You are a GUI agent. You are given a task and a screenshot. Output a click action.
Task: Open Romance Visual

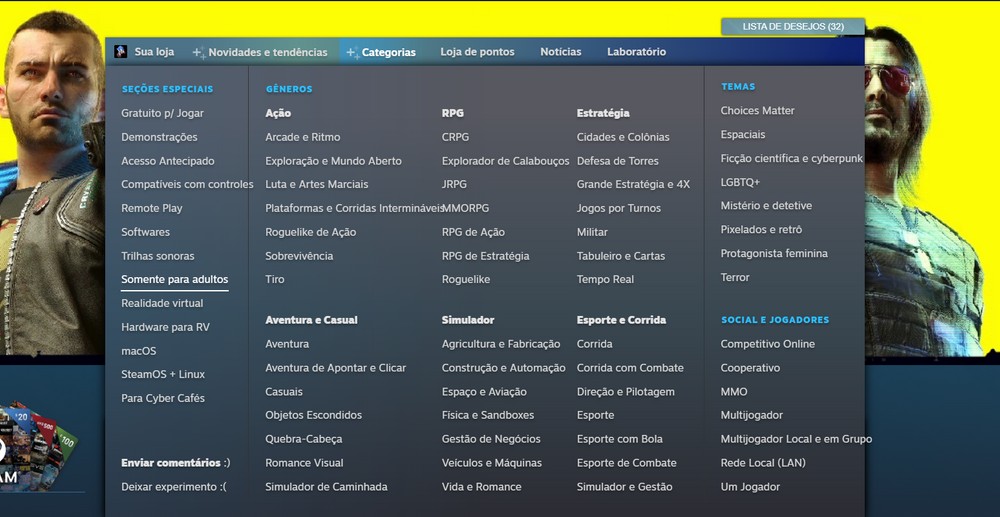304,463
